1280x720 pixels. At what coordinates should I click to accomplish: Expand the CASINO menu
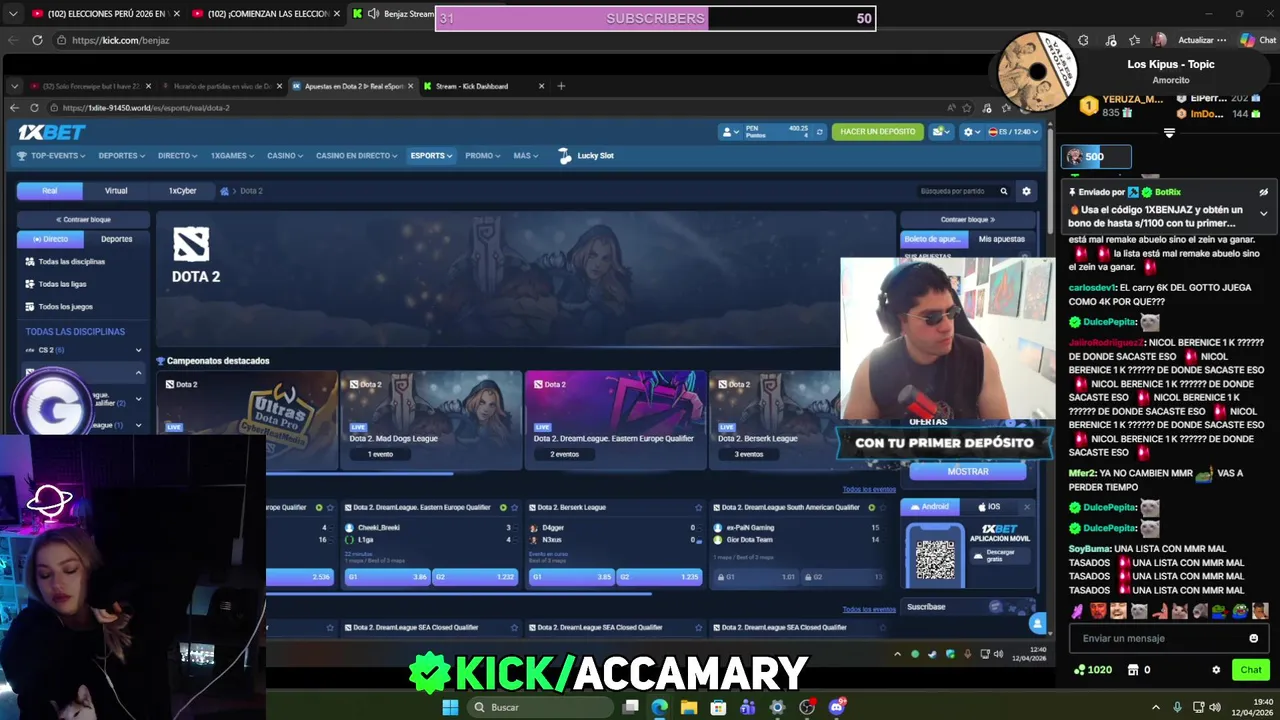(284, 156)
